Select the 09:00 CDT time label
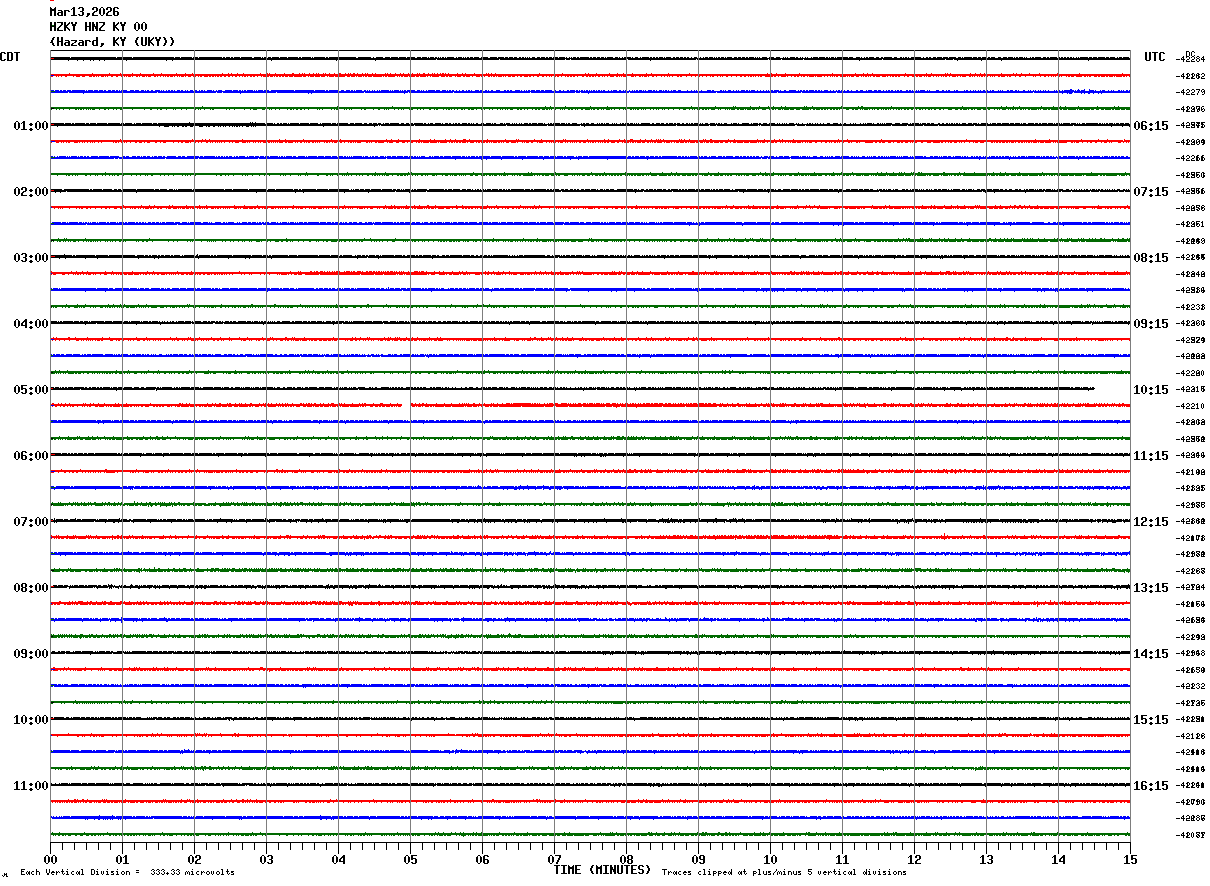 pos(31,654)
